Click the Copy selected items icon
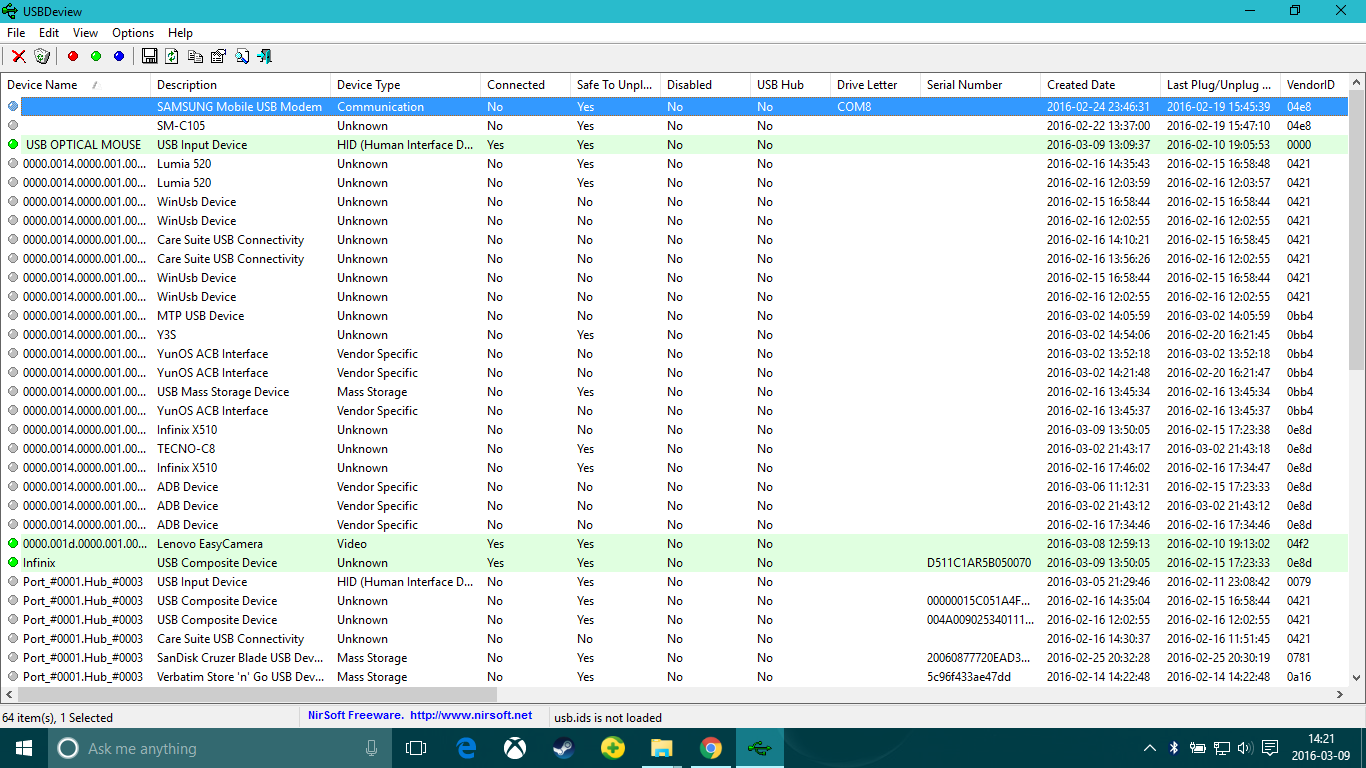Screen dimensions: 1366x768 [195, 56]
